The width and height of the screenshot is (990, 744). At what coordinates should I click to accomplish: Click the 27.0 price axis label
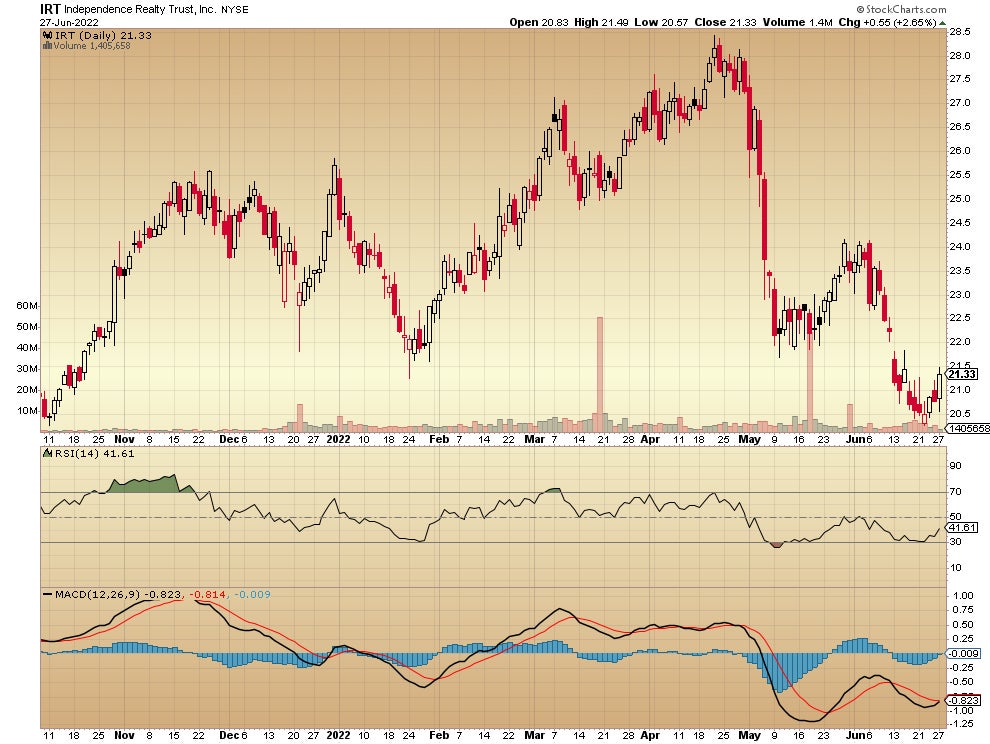(960, 102)
